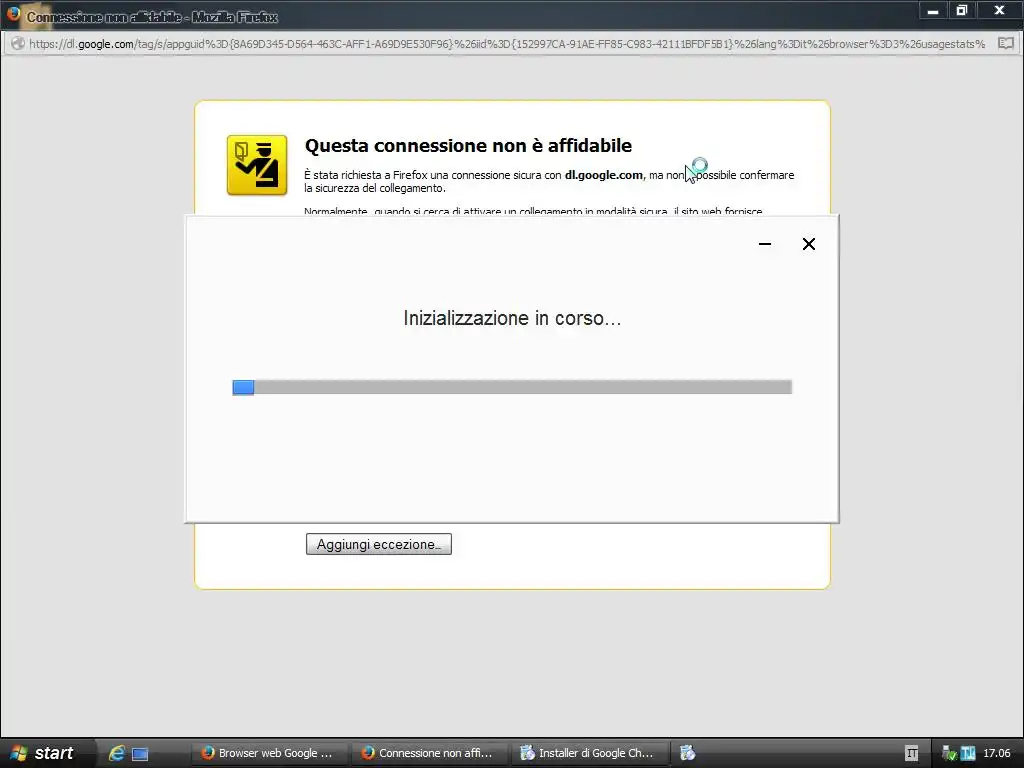Minimize the Chrome installer dialog
The image size is (1024, 768).
(765, 244)
